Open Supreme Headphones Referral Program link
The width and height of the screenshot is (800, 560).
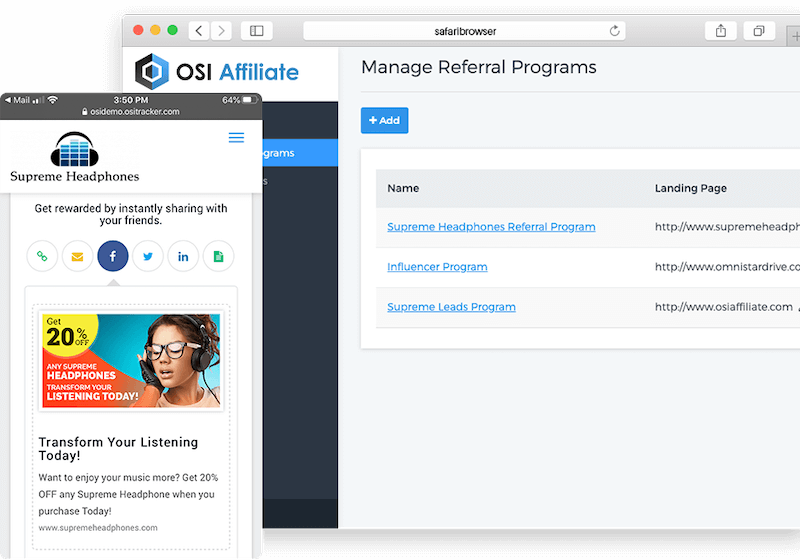tap(491, 227)
